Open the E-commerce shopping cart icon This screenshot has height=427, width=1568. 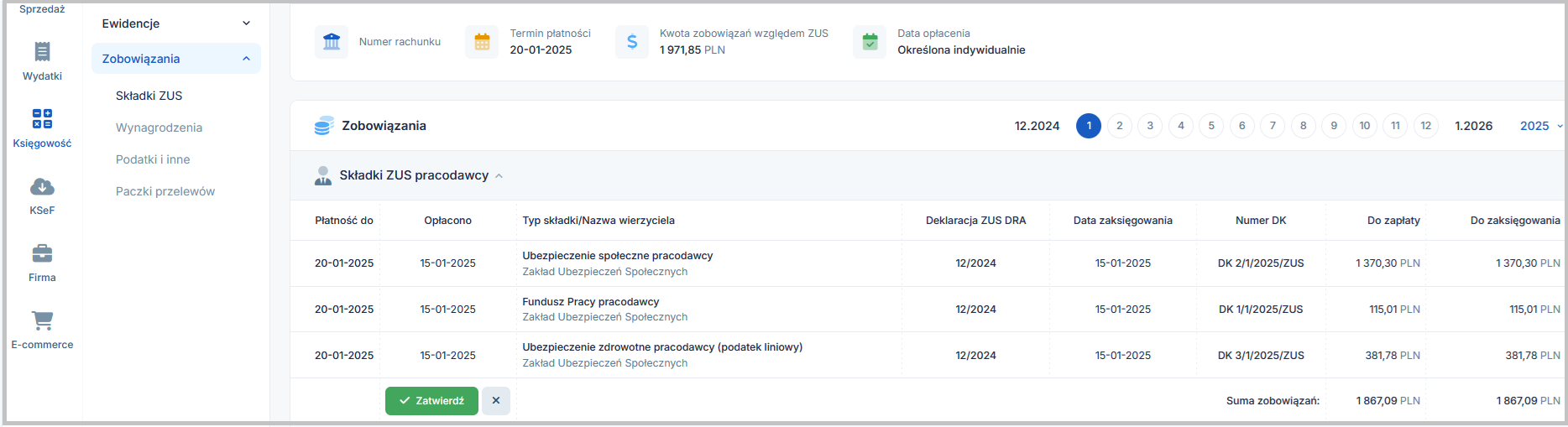pos(42,320)
